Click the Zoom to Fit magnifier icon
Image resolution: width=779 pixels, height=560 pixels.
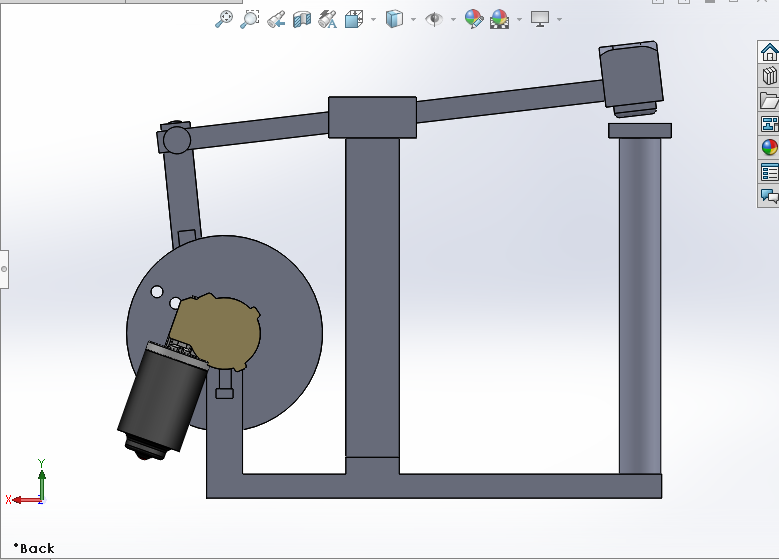pyautogui.click(x=224, y=19)
